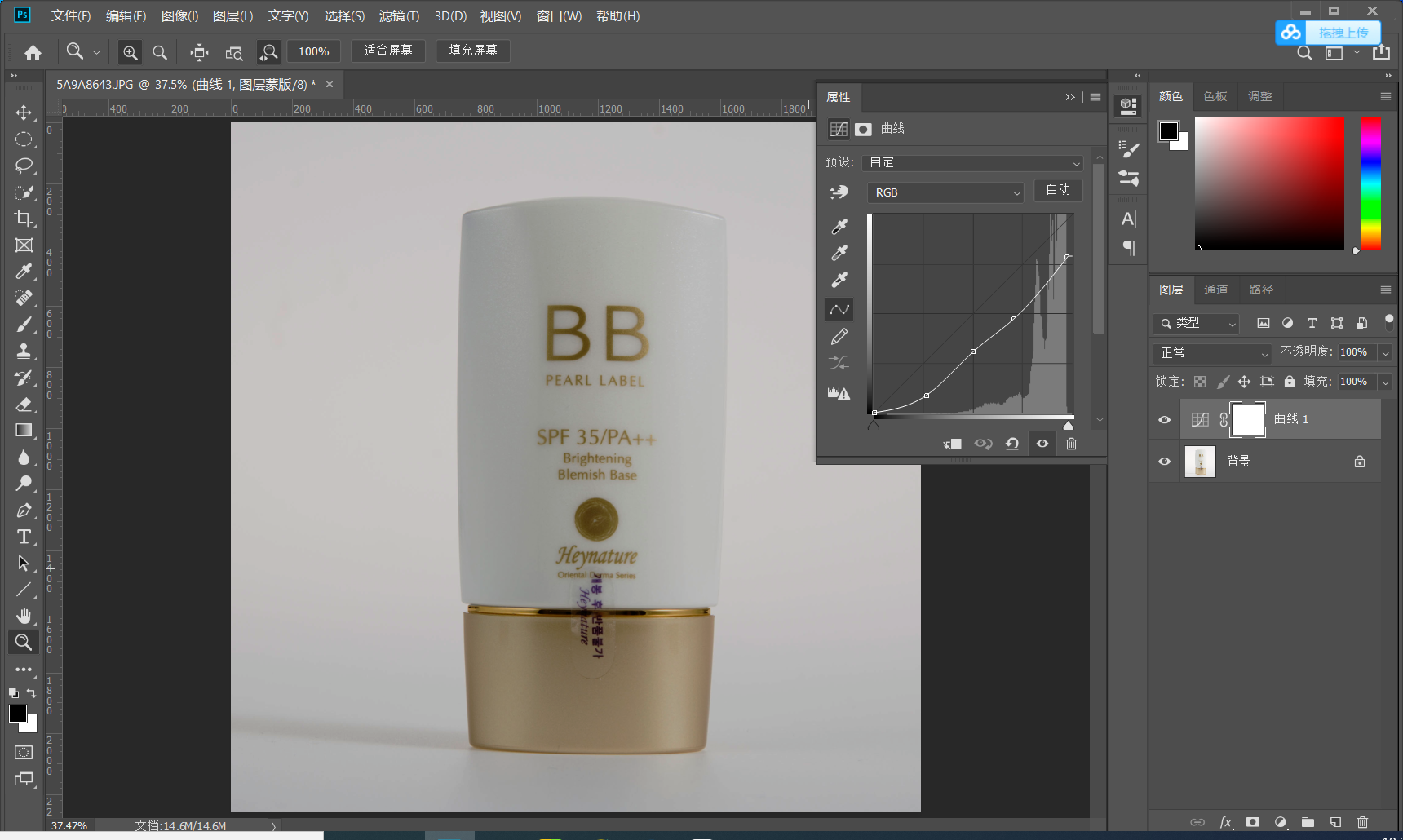Select the Eyedropper tool in toolbox

pos(24,272)
